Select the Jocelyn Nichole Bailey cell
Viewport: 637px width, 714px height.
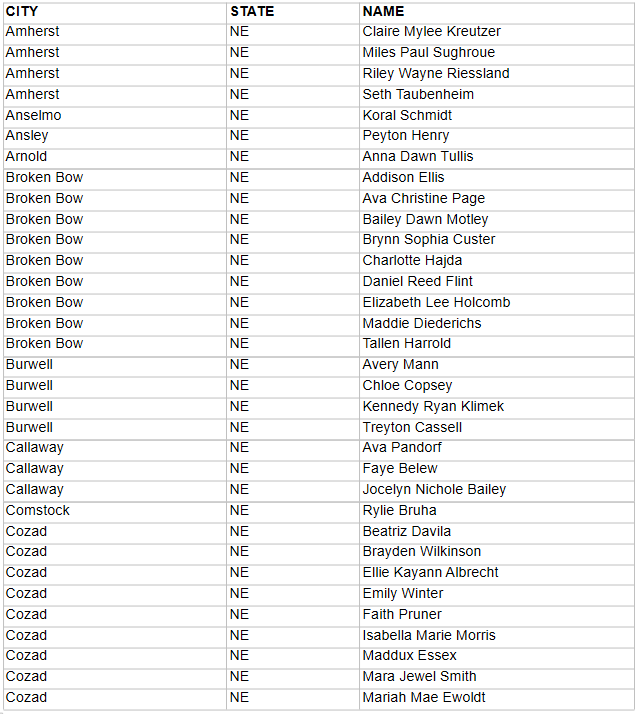[x=434, y=490]
